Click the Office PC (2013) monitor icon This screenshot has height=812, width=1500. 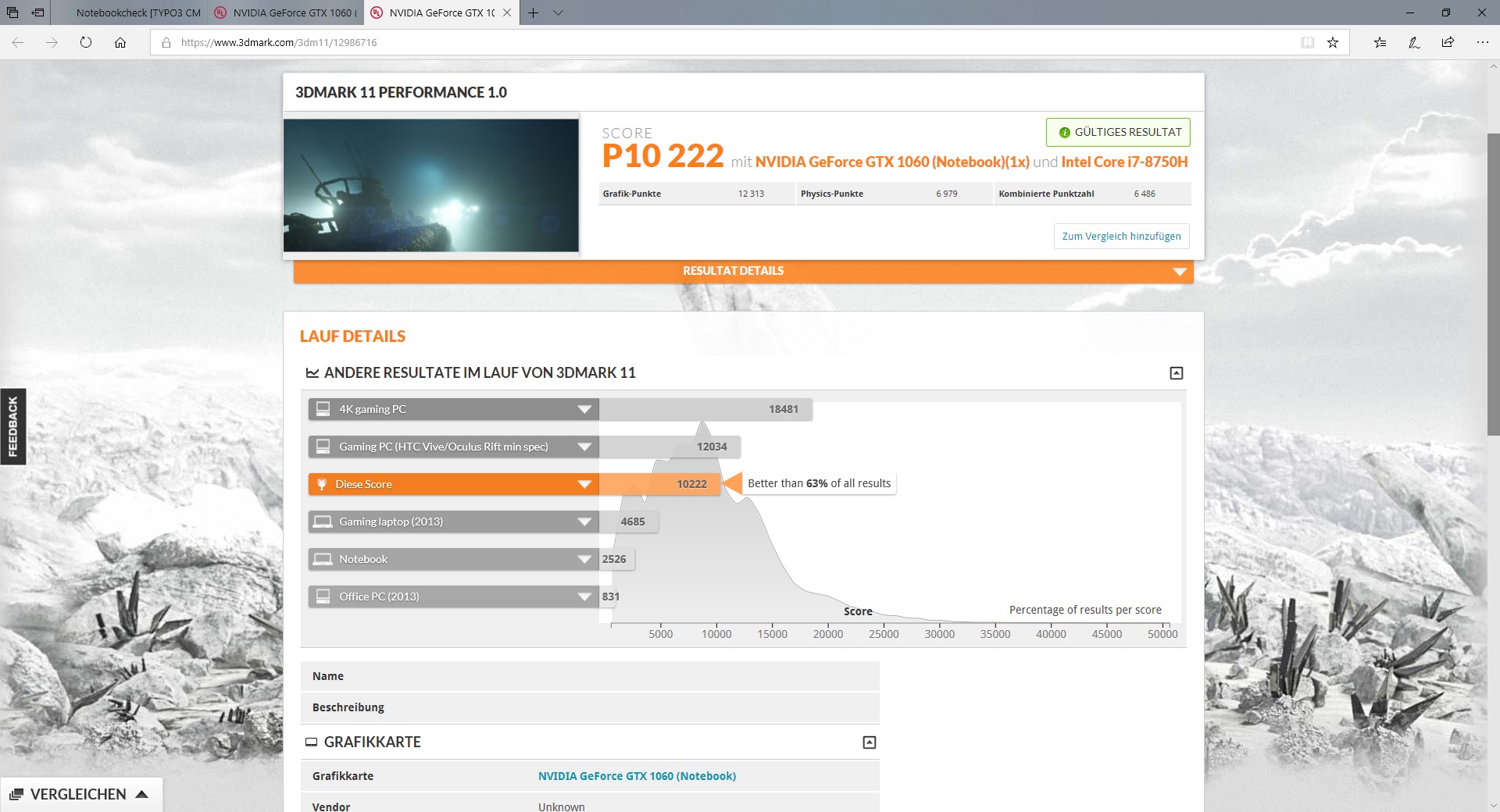(323, 597)
